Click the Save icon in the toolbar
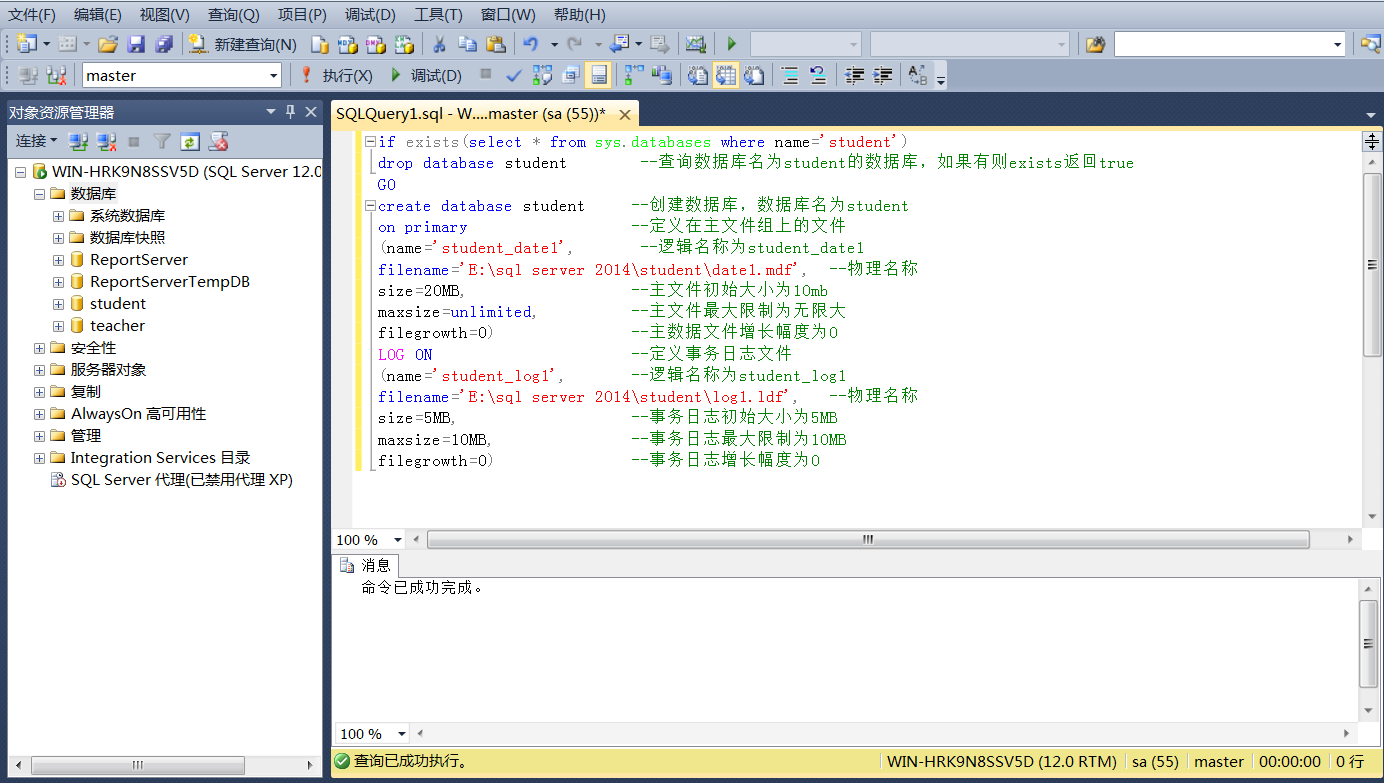 point(137,44)
